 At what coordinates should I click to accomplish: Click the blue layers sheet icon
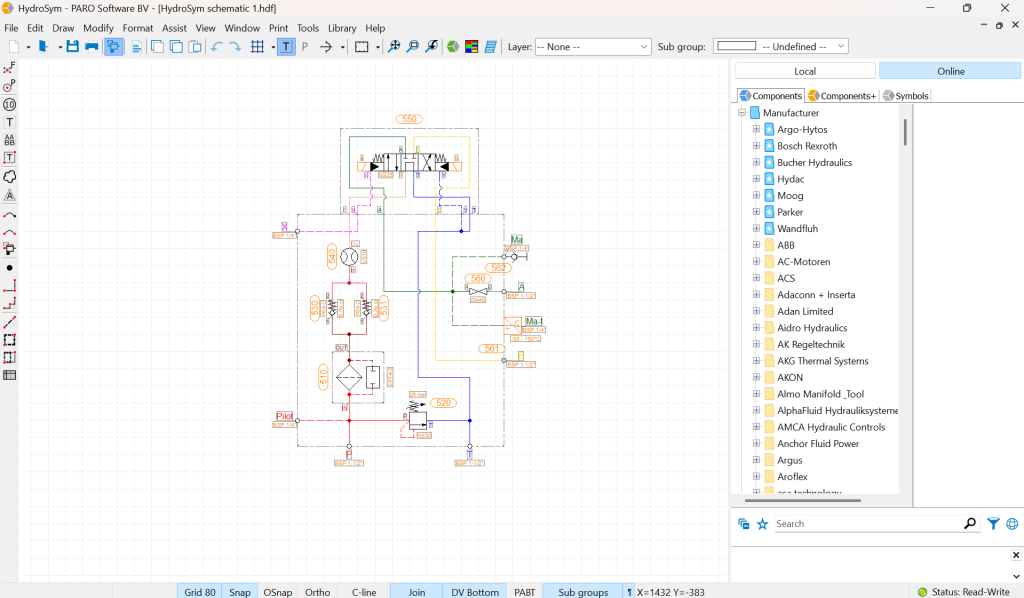[x=490, y=46]
